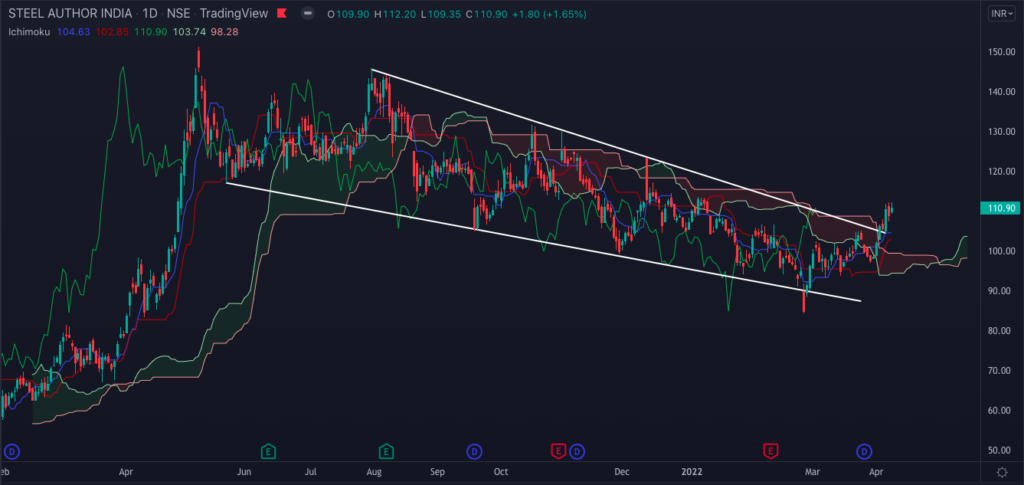The height and width of the screenshot is (485, 1024).
Task: Click the dividend D marker between Sep and Oct
Action: point(474,450)
